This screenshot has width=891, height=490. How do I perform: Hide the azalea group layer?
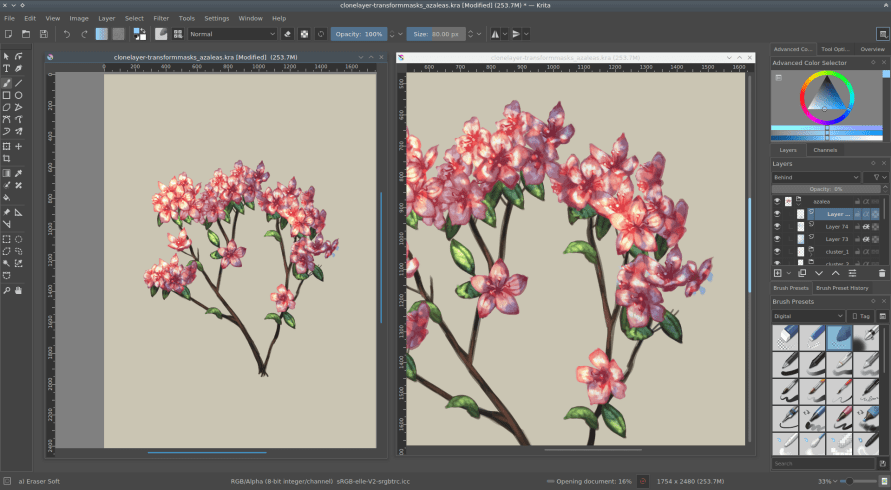click(777, 201)
